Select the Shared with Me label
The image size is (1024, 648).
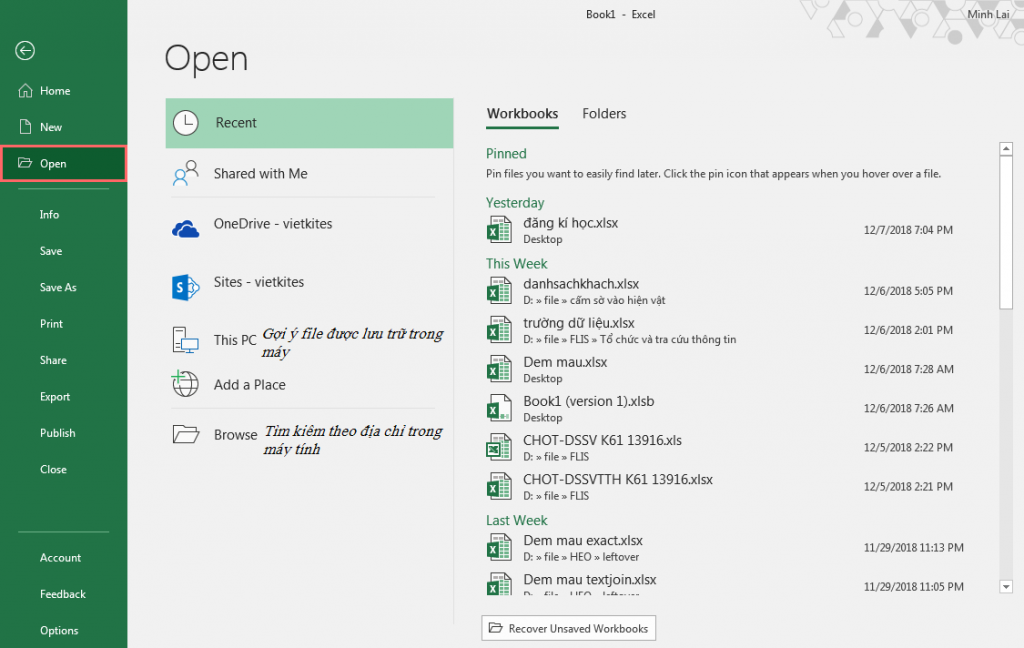pos(261,174)
